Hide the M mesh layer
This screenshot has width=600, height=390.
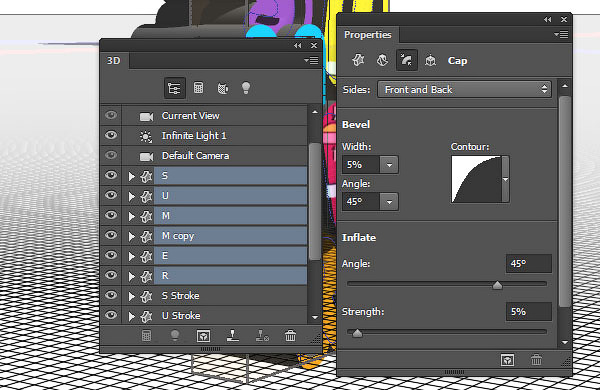111,215
